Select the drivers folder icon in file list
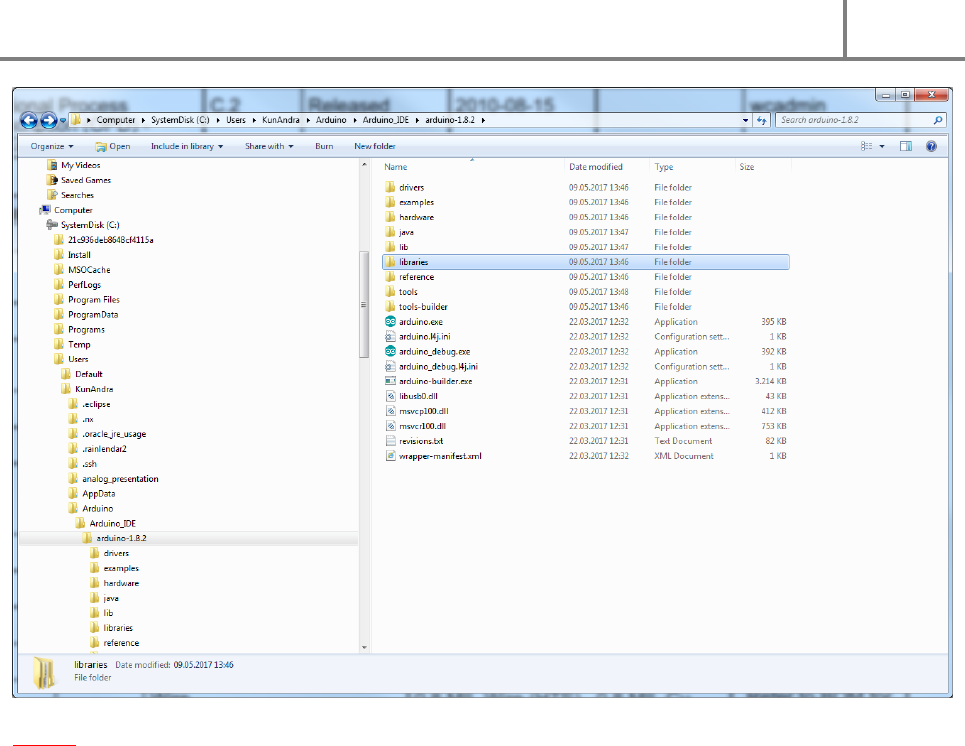965x746 pixels. pos(390,187)
